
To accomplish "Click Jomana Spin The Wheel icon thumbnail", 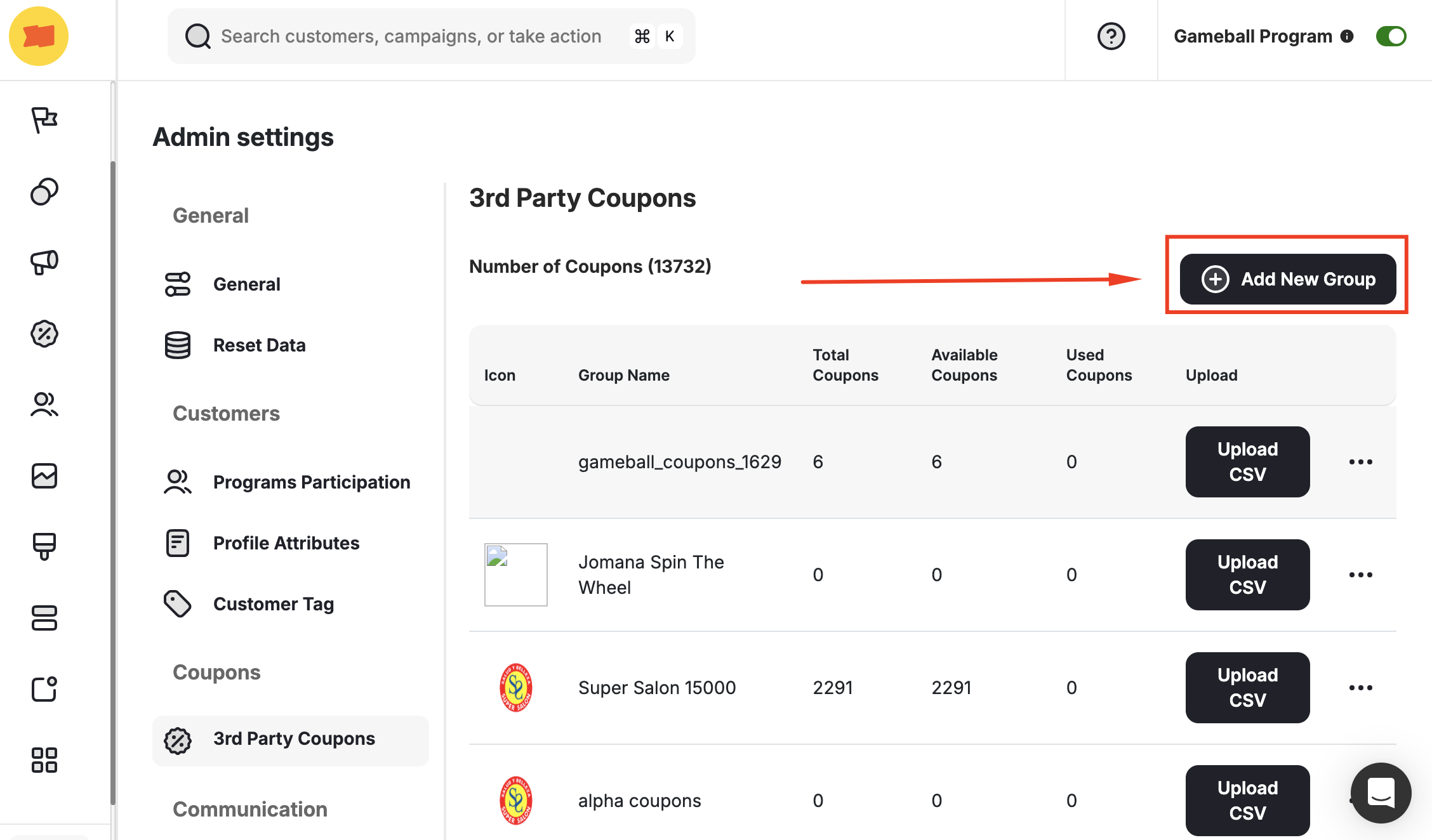I will click(515, 575).
